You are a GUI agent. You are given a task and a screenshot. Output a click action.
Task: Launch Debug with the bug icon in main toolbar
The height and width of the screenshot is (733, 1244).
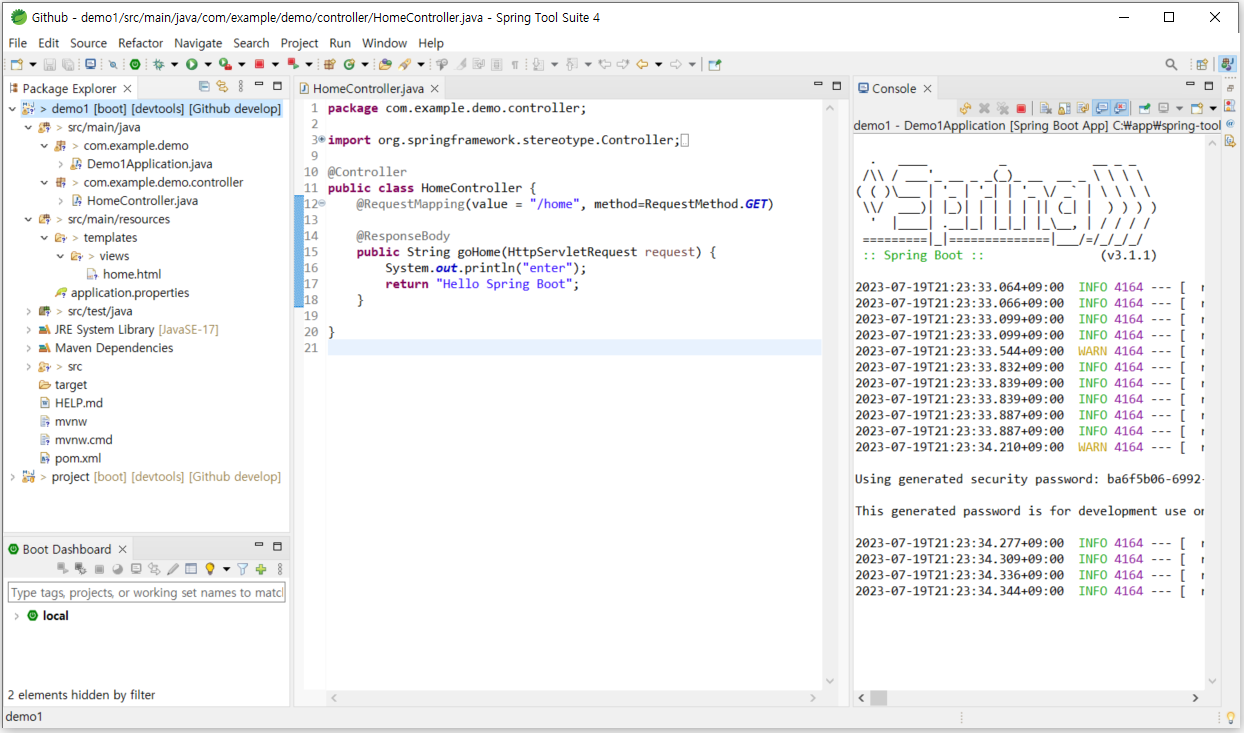[158, 64]
